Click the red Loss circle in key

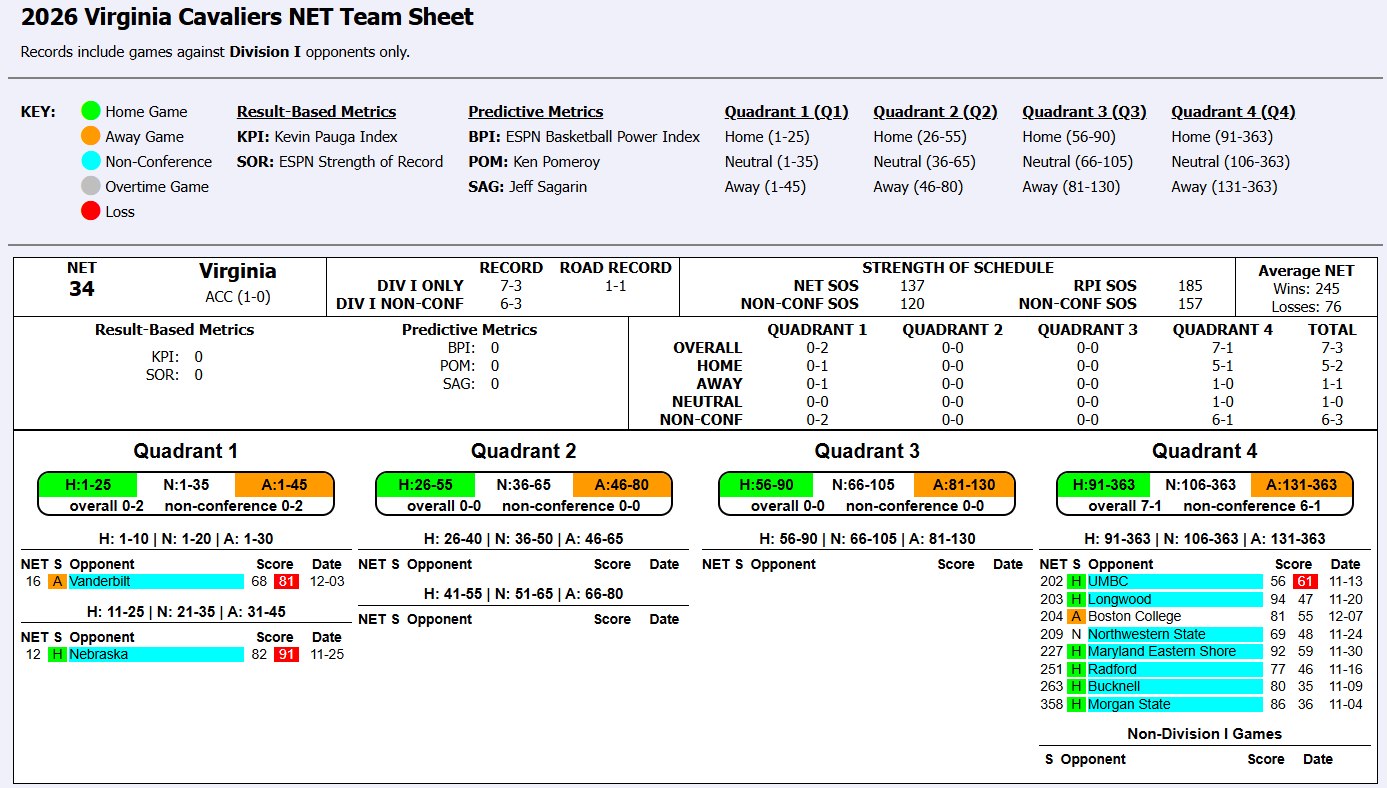point(91,212)
